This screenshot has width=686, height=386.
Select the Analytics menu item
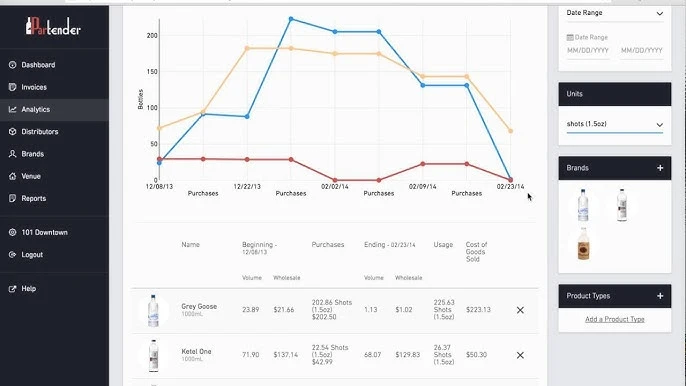coord(54,109)
